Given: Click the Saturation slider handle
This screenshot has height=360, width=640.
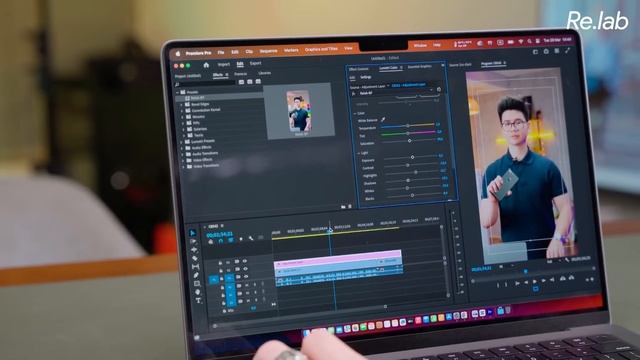Looking at the screenshot, I should pos(409,141).
